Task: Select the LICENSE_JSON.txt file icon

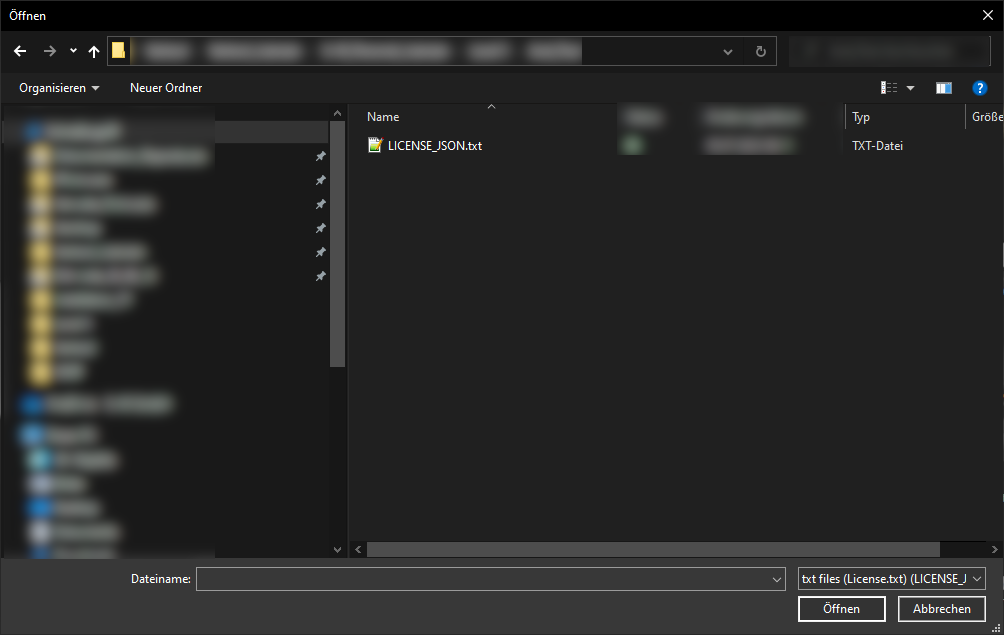Action: [x=375, y=145]
